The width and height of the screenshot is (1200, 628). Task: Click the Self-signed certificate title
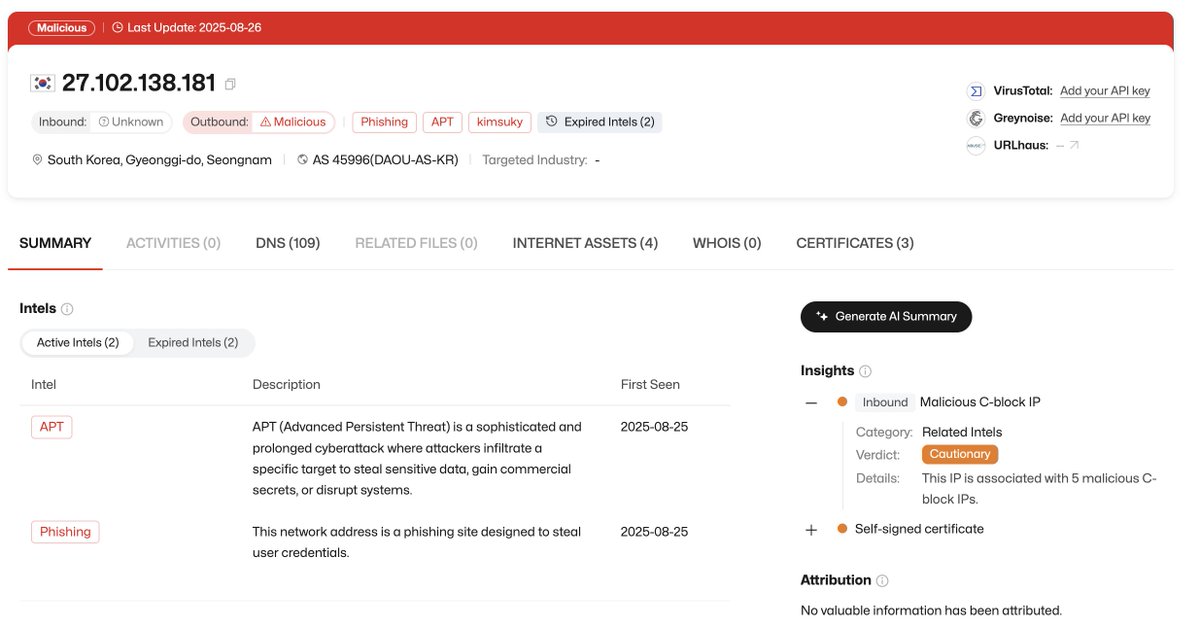pyautogui.click(x=919, y=529)
